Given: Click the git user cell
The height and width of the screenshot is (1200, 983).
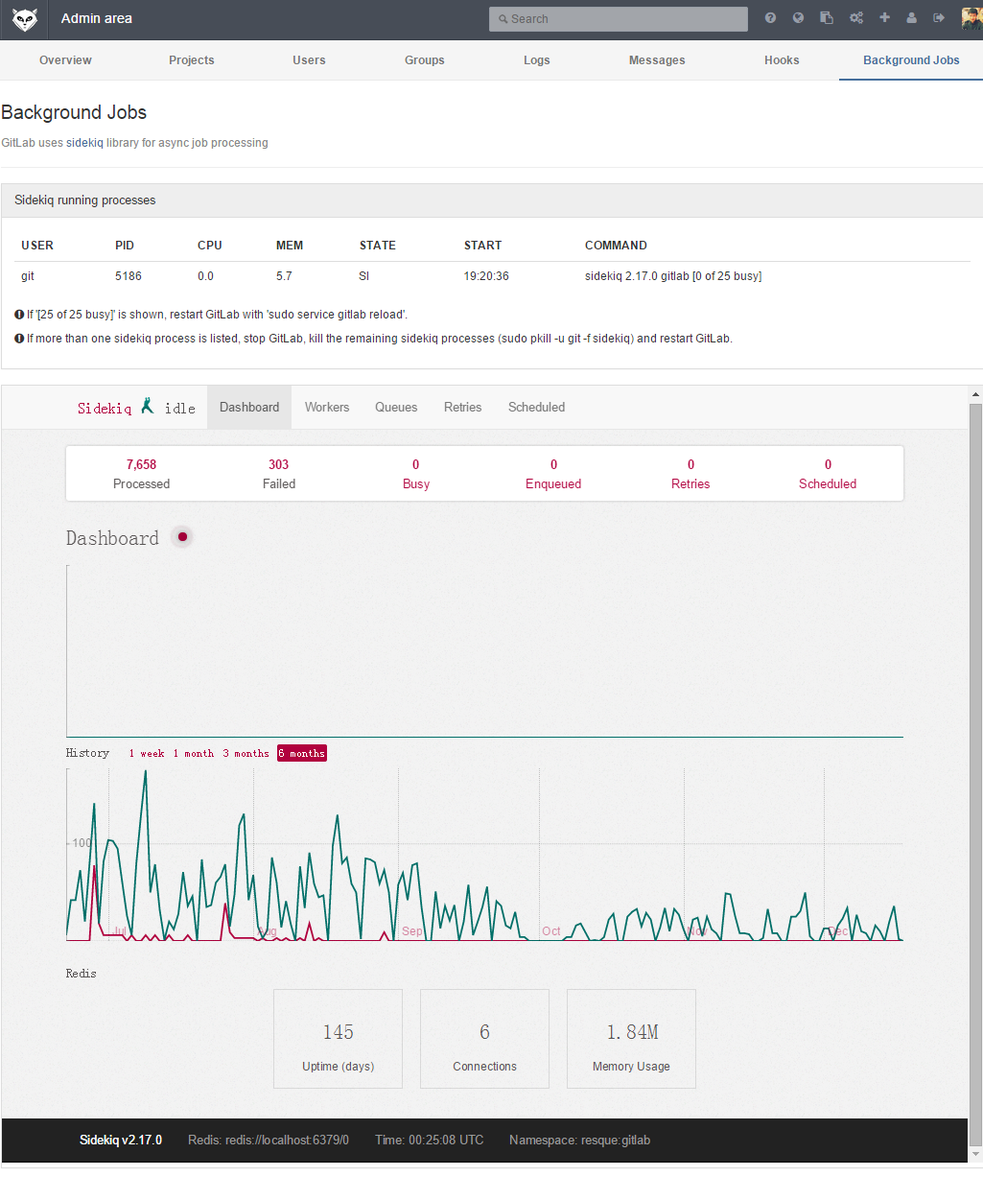Looking at the screenshot, I should (x=29, y=276).
